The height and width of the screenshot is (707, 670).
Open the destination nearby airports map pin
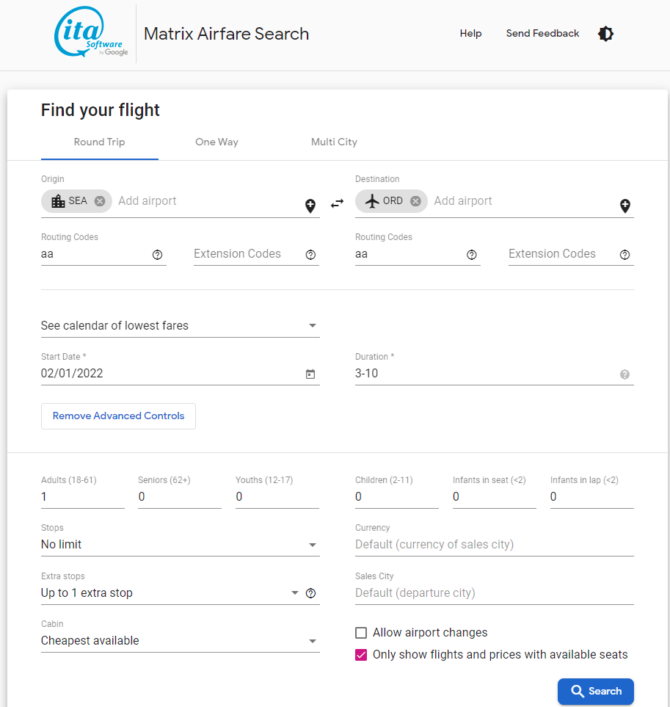tap(625, 206)
